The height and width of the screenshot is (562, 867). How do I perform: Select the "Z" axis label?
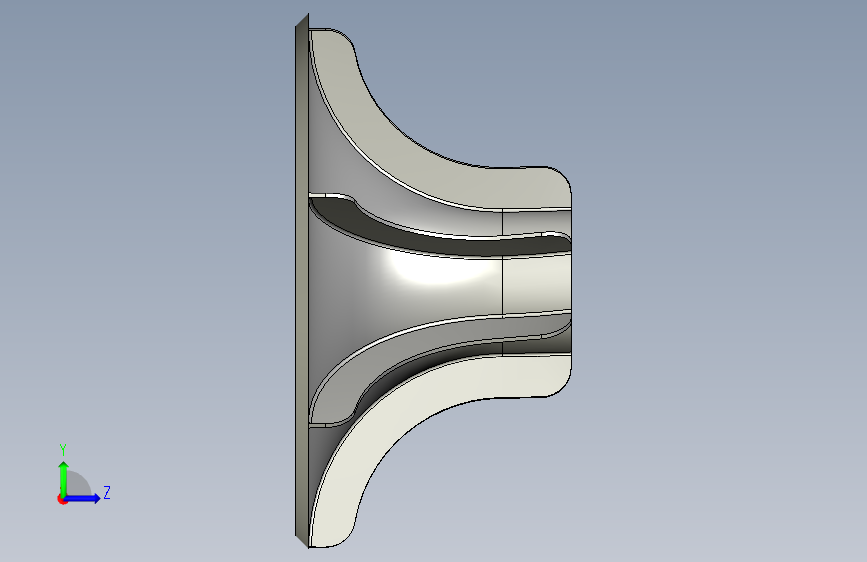click(x=107, y=492)
